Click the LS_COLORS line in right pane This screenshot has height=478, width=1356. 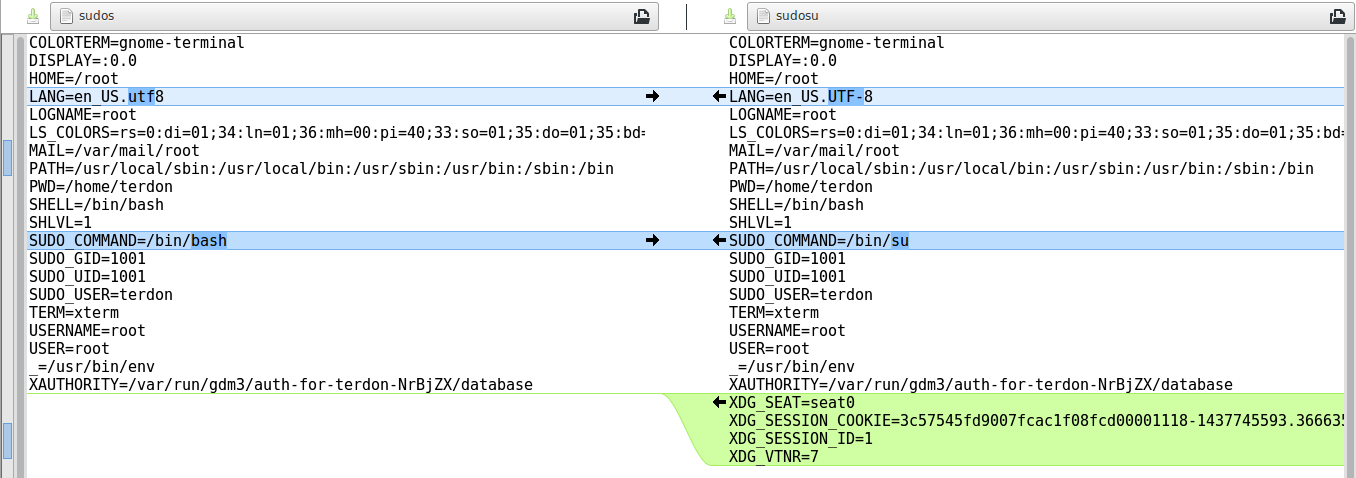click(x=1036, y=133)
